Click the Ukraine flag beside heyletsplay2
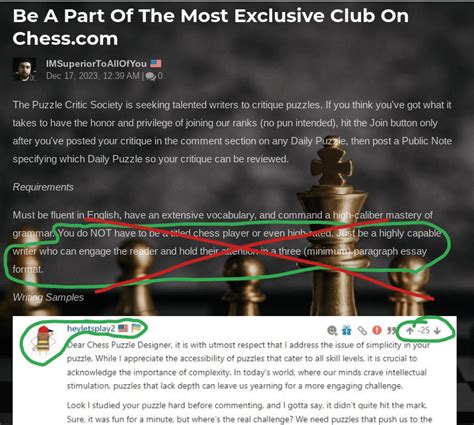 click(136, 328)
